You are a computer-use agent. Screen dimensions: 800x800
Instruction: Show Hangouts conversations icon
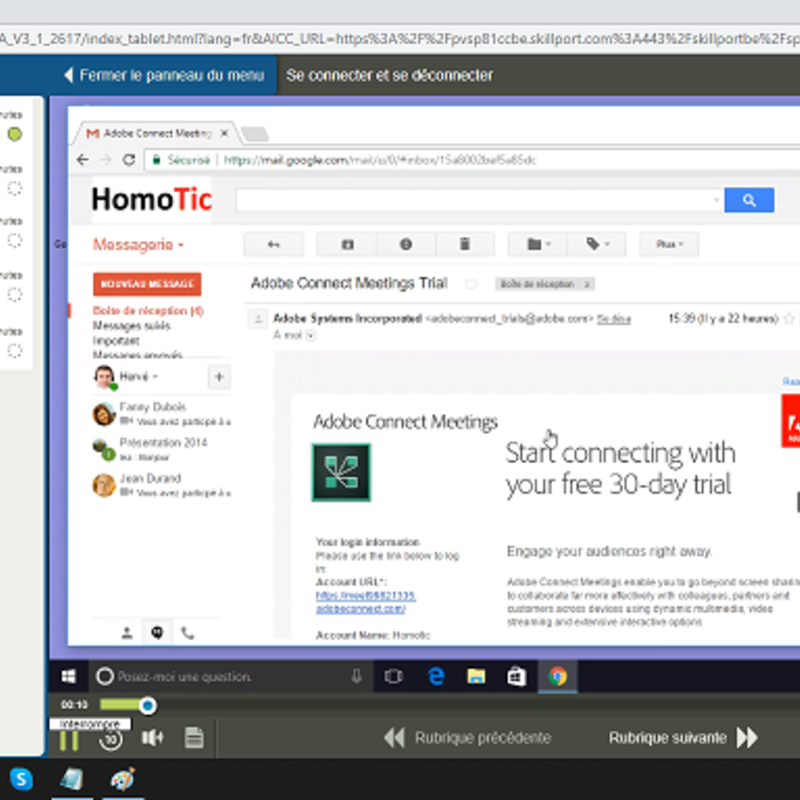tap(157, 633)
